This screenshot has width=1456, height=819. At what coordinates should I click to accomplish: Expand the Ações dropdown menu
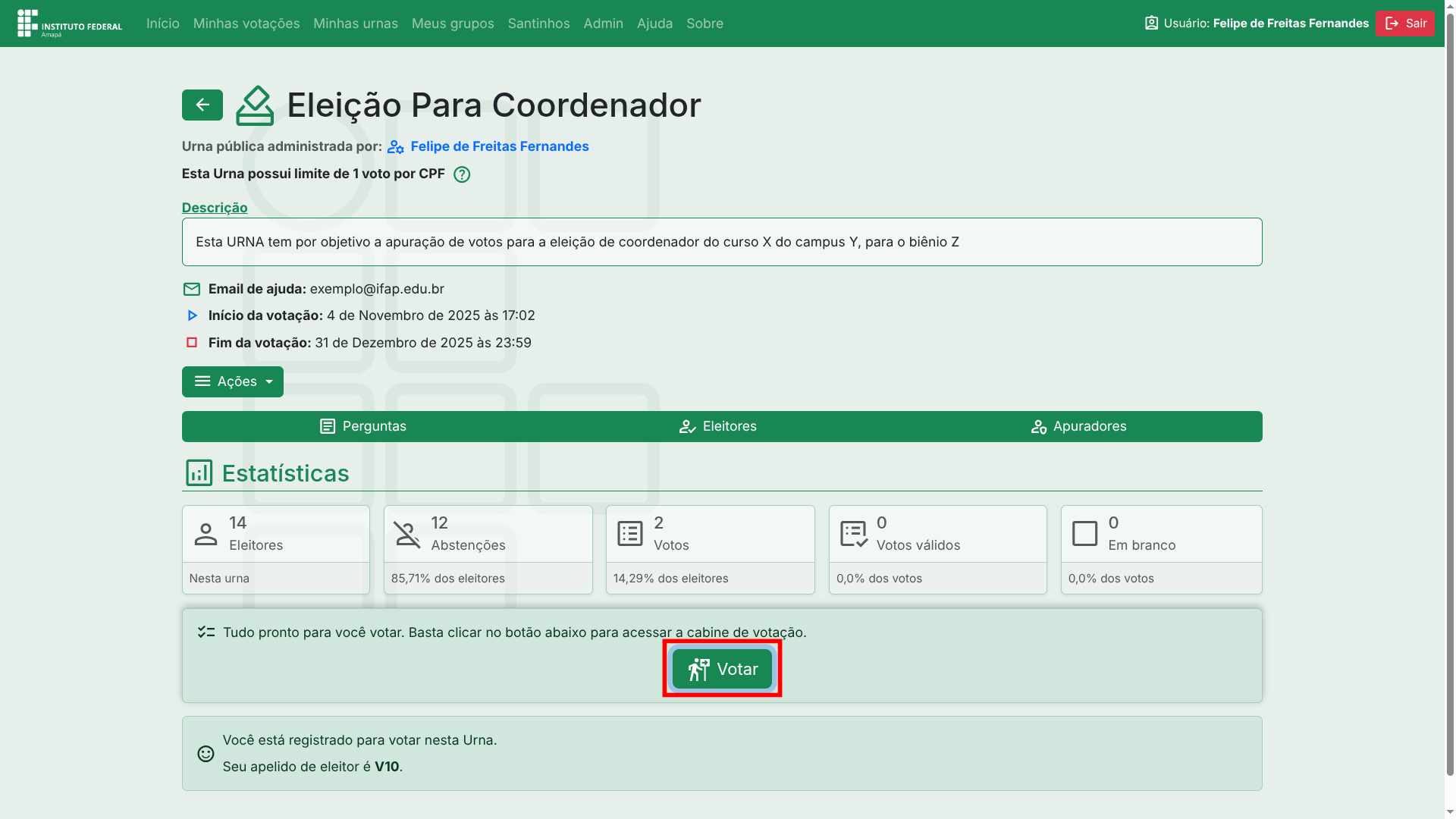232,381
